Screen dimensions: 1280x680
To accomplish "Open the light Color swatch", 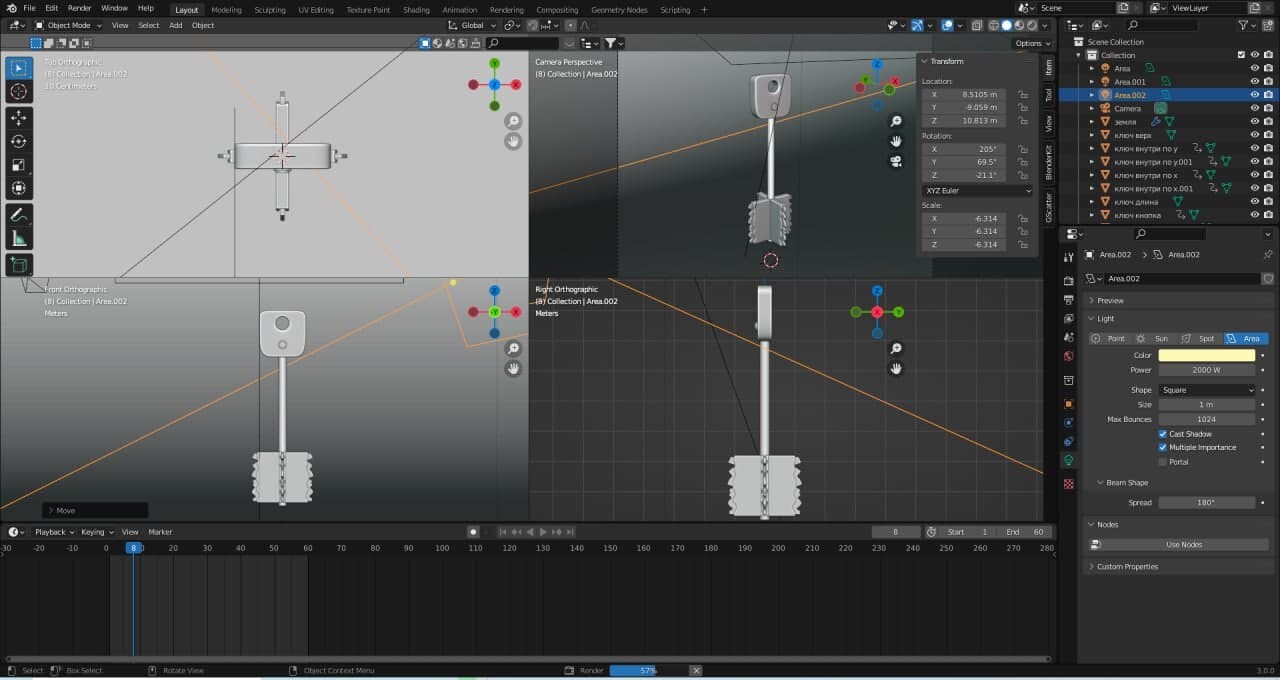I will coord(1207,354).
